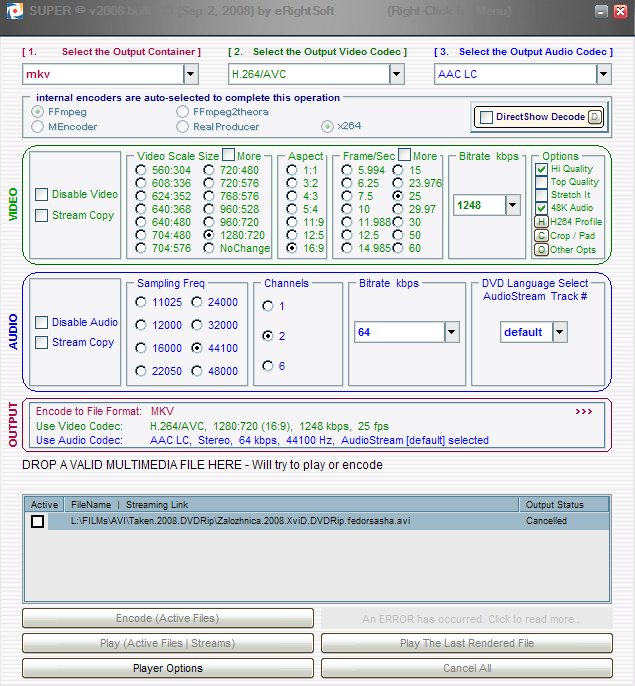Click the 'Use Audio Codec' summary line
Screen dimensions: 635x686
point(262,440)
